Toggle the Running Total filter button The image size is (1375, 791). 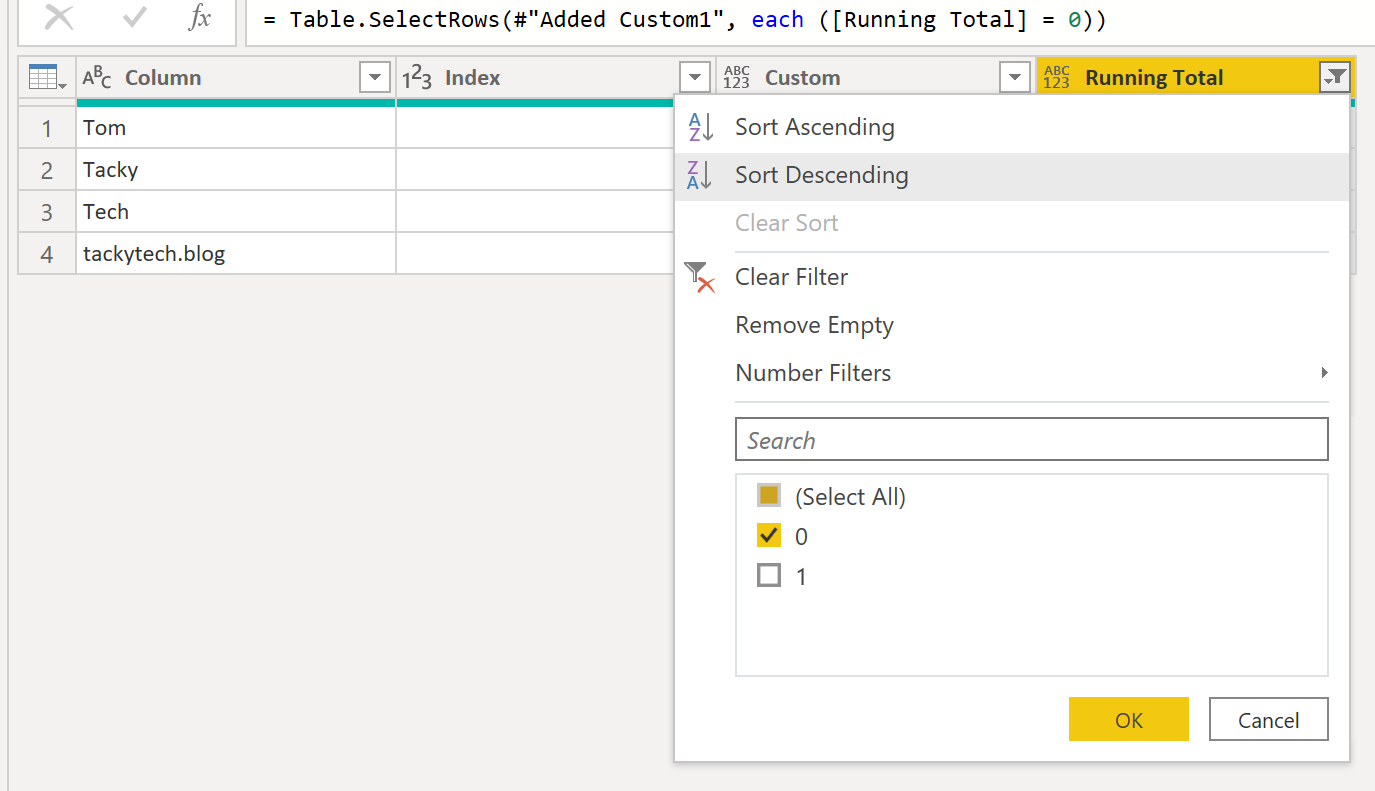(x=1335, y=77)
